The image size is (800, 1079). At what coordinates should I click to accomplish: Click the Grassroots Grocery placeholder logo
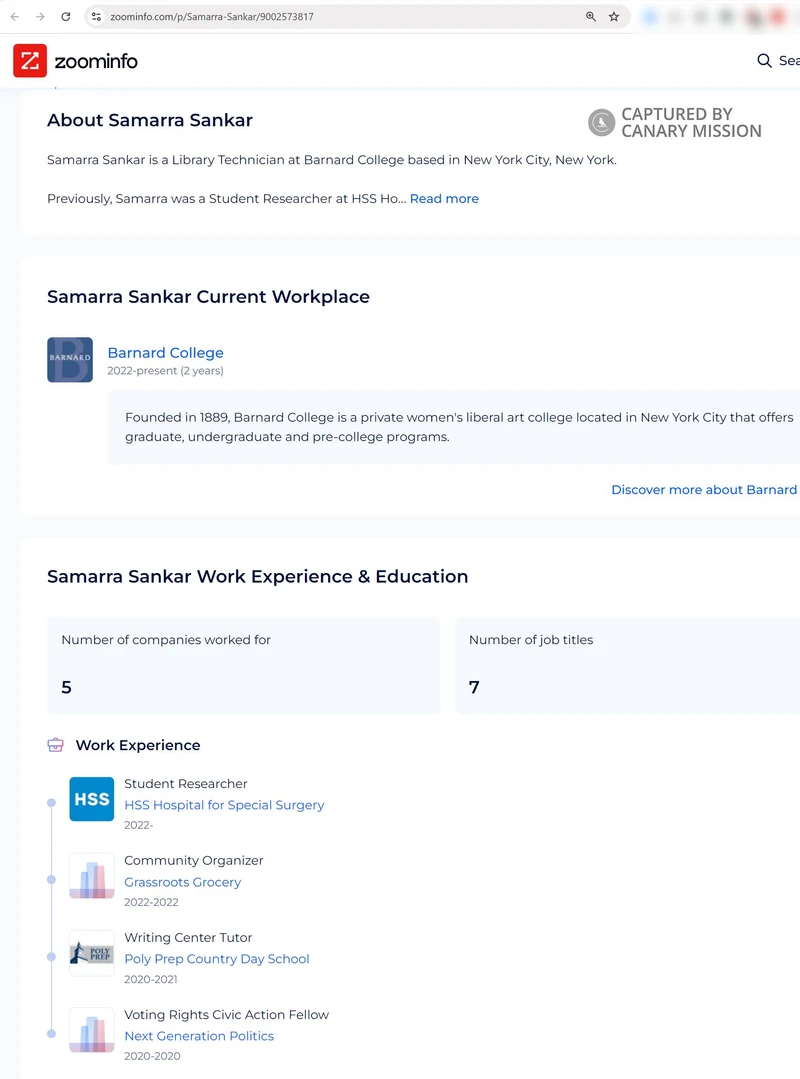(91, 876)
